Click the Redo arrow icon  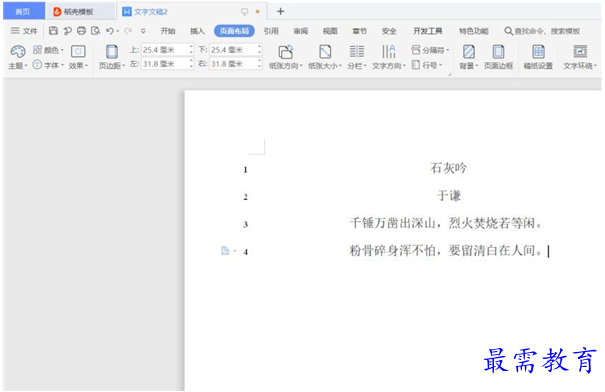pyautogui.click(x=128, y=31)
